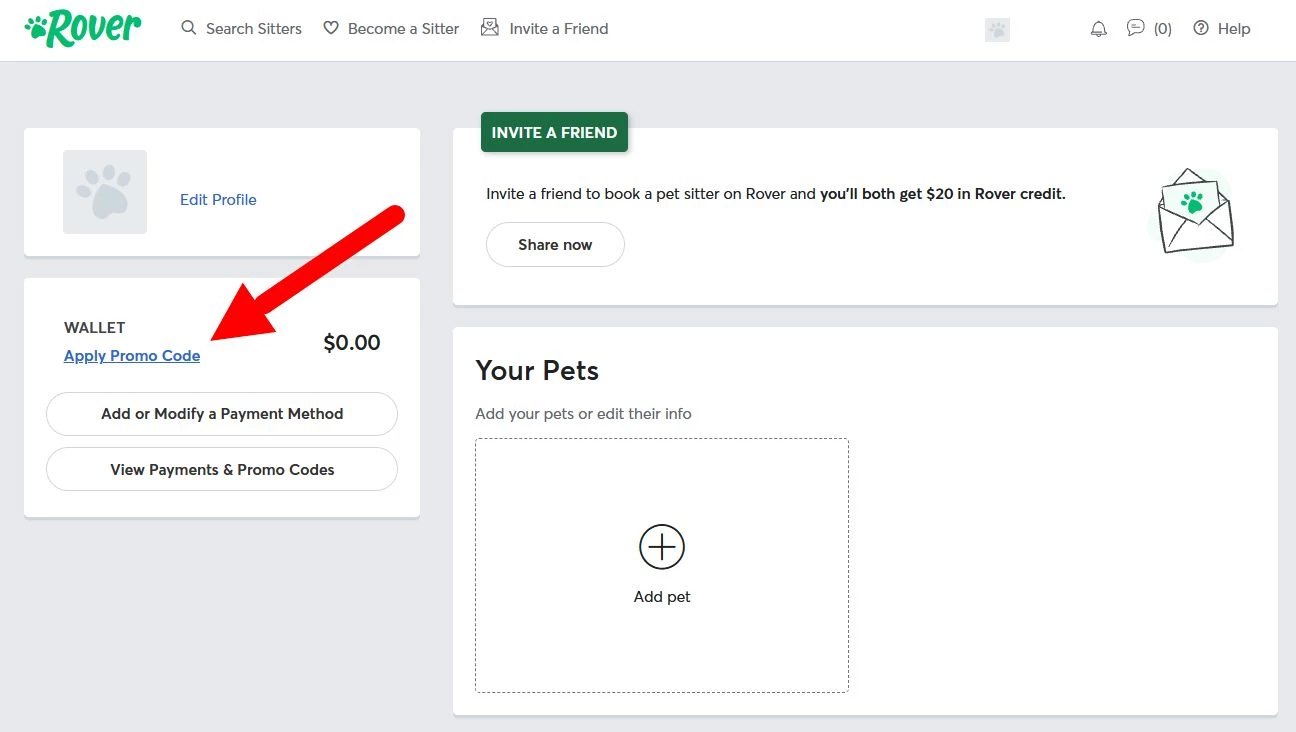Viewport: 1296px width, 732px height.
Task: Click the Rover paw logo
Action: coord(82,29)
